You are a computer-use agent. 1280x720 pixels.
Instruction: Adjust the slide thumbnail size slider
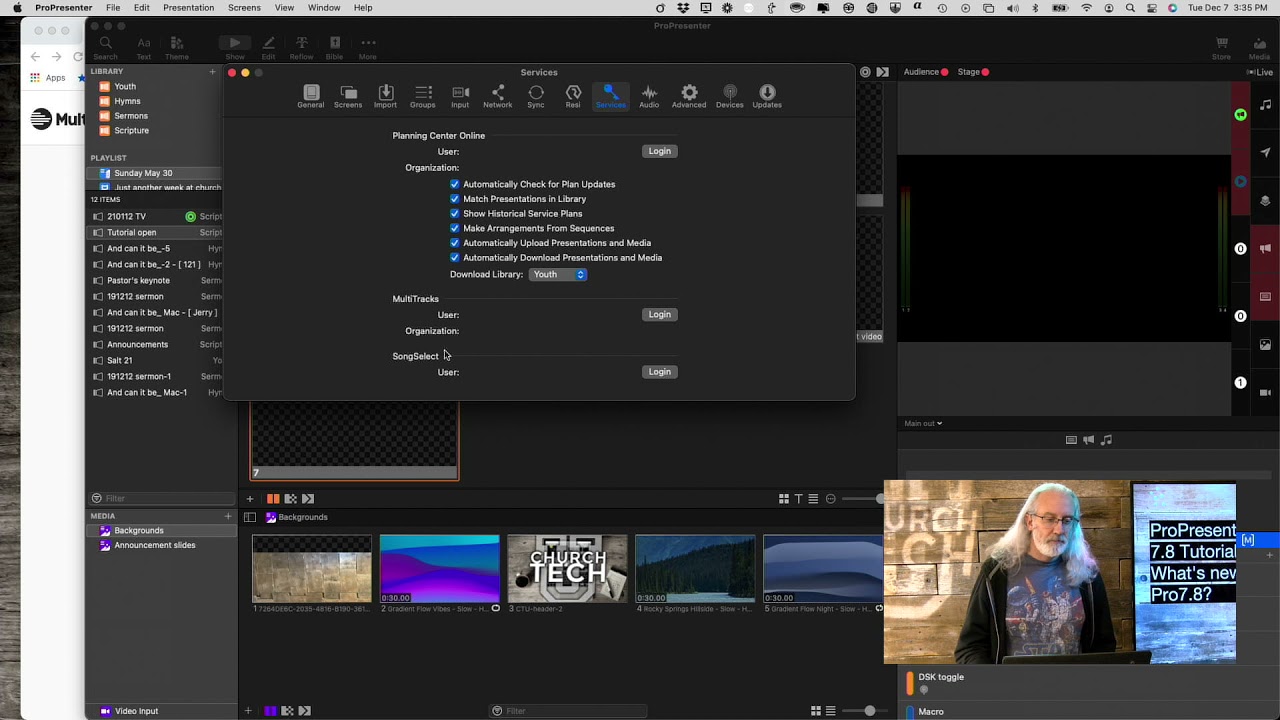(861, 499)
